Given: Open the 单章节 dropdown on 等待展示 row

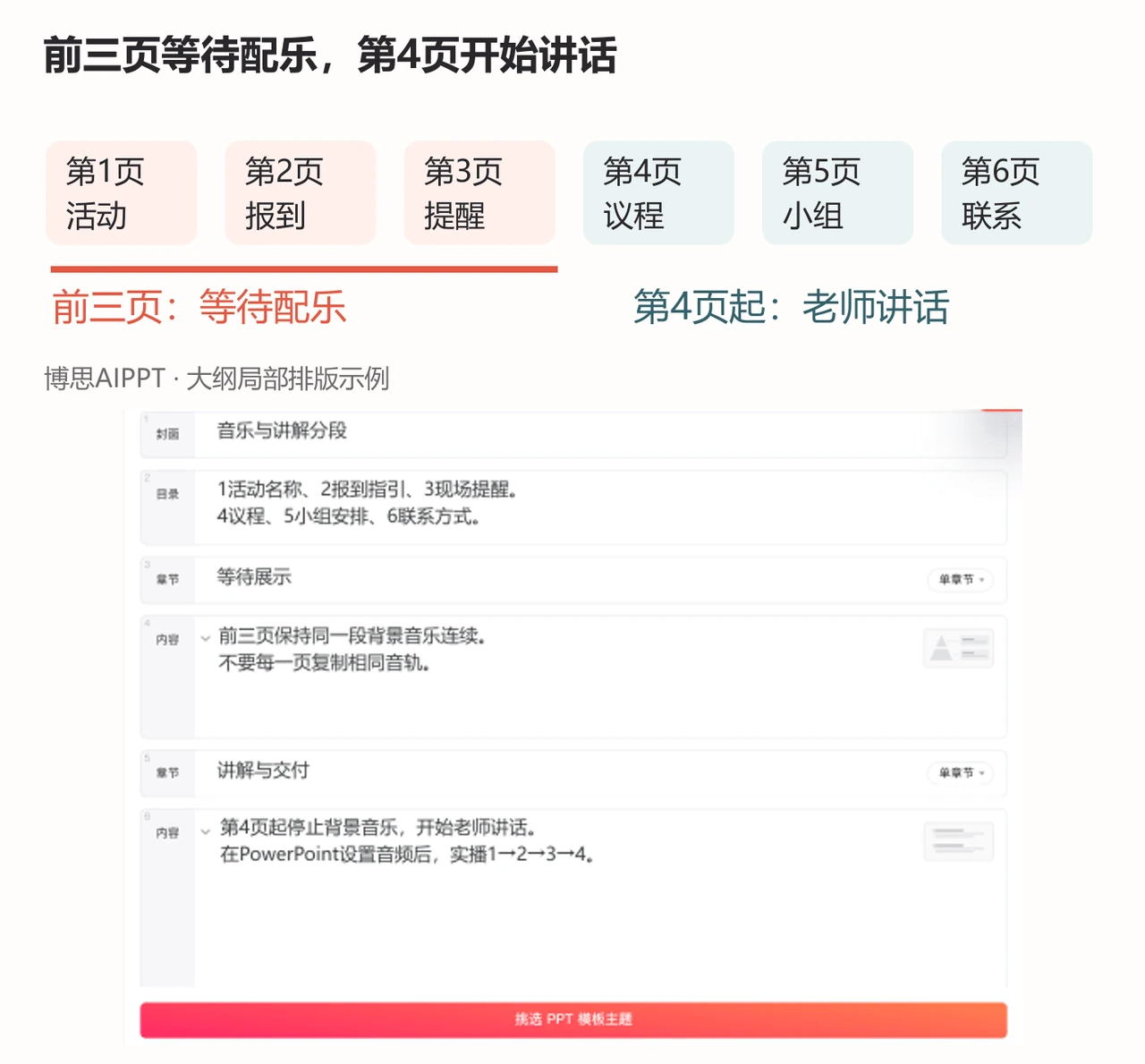Looking at the screenshot, I should tap(961, 580).
